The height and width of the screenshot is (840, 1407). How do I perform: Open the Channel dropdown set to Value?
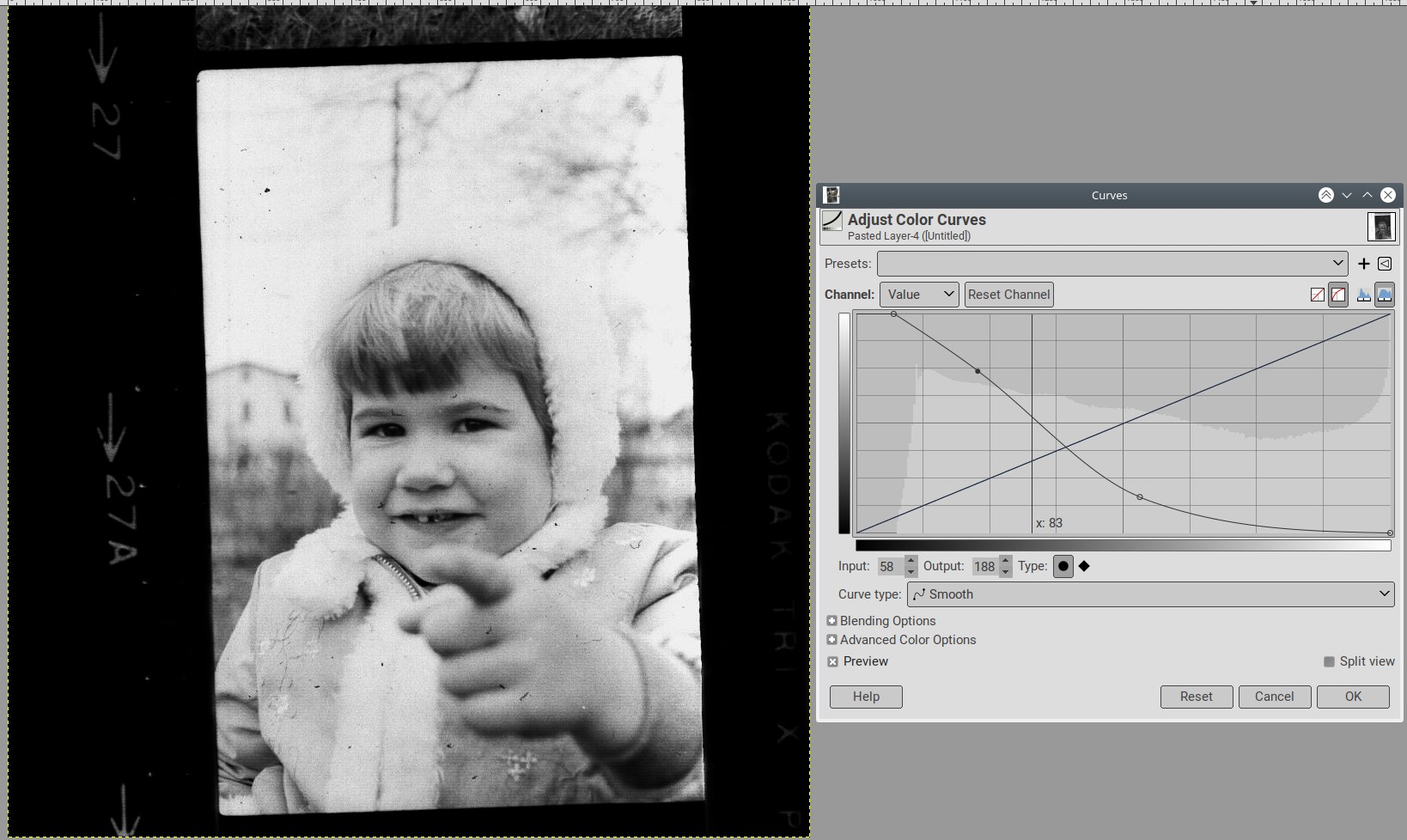pyautogui.click(x=919, y=295)
